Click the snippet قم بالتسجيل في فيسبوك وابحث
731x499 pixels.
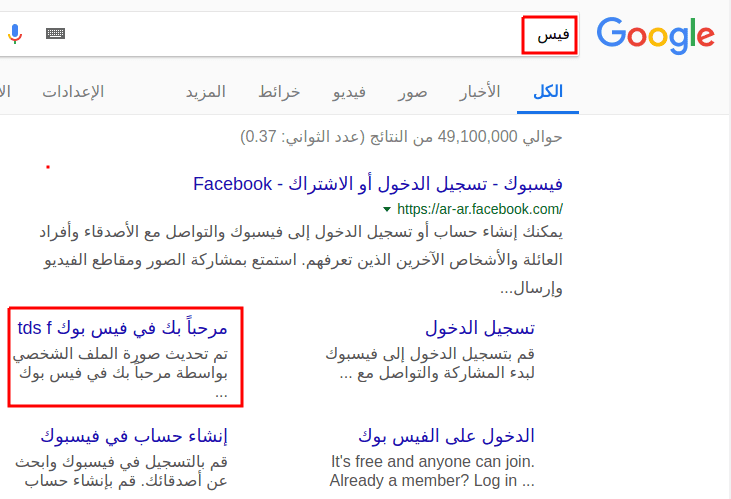pyautogui.click(x=121, y=471)
